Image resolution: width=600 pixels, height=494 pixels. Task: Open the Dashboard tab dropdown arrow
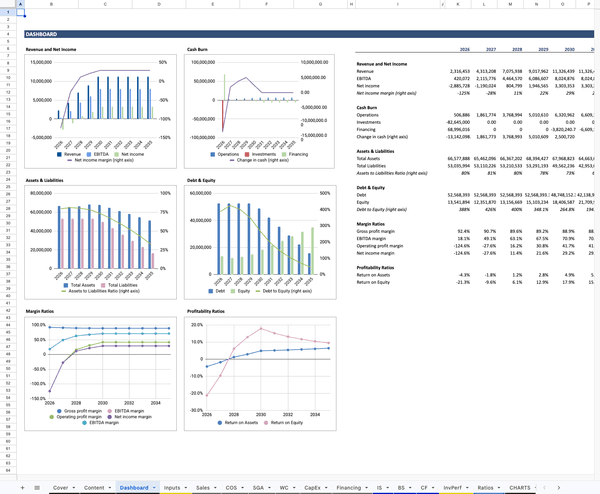[x=154, y=487]
